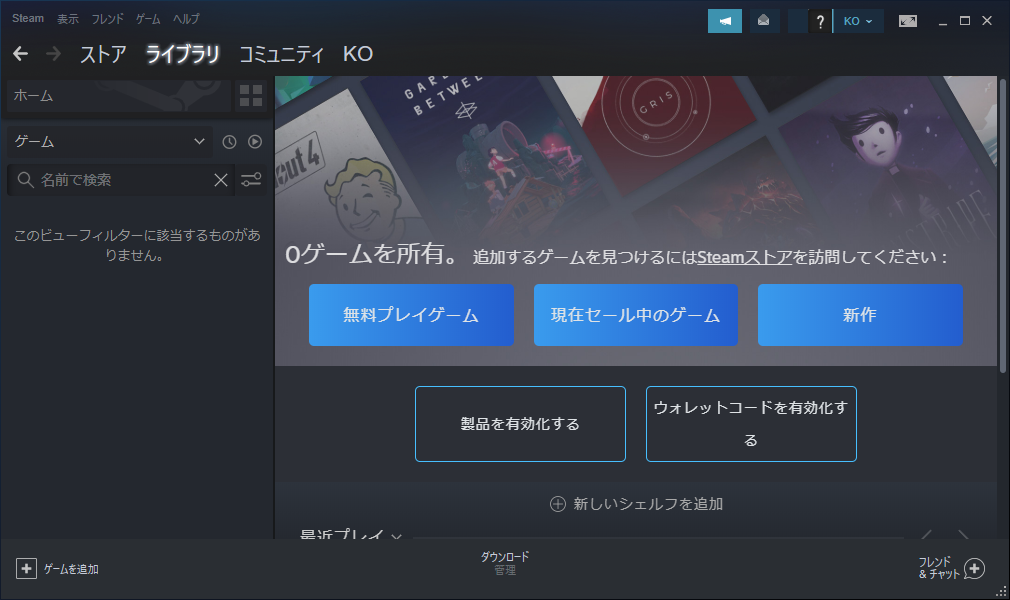The height and width of the screenshot is (600, 1010).
Task: Open the announcements megaphone icon
Action: (x=724, y=21)
